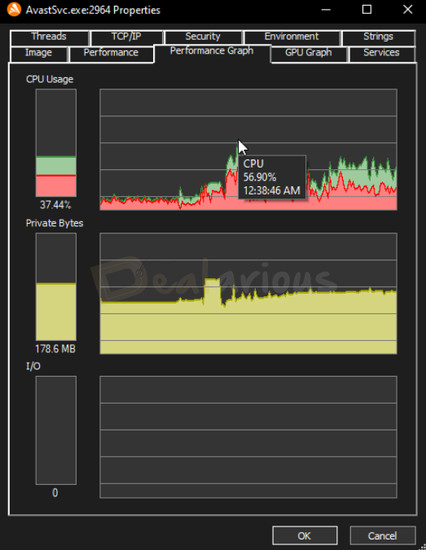Open the Performance tab
This screenshot has height=550, width=426.
111,53
